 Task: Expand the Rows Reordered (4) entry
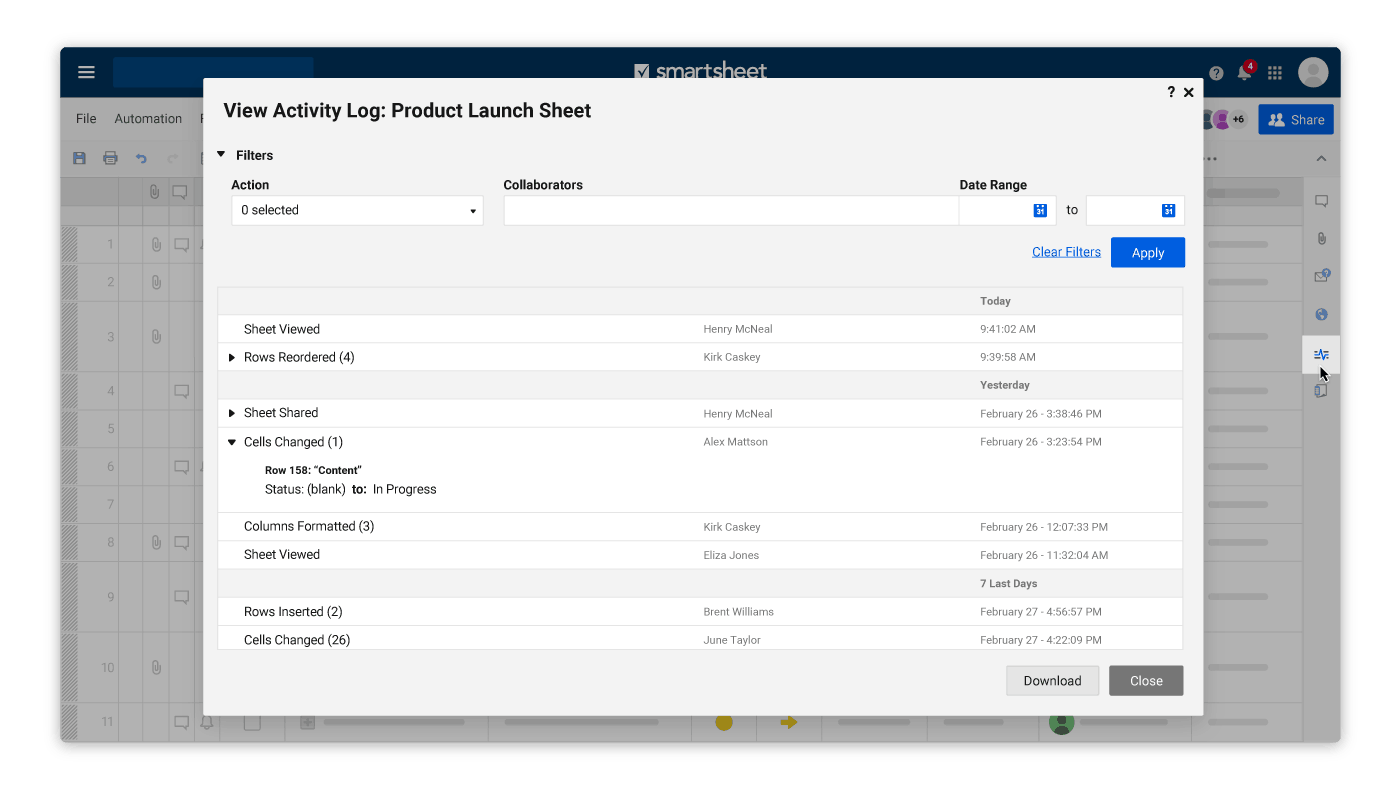[x=232, y=357]
